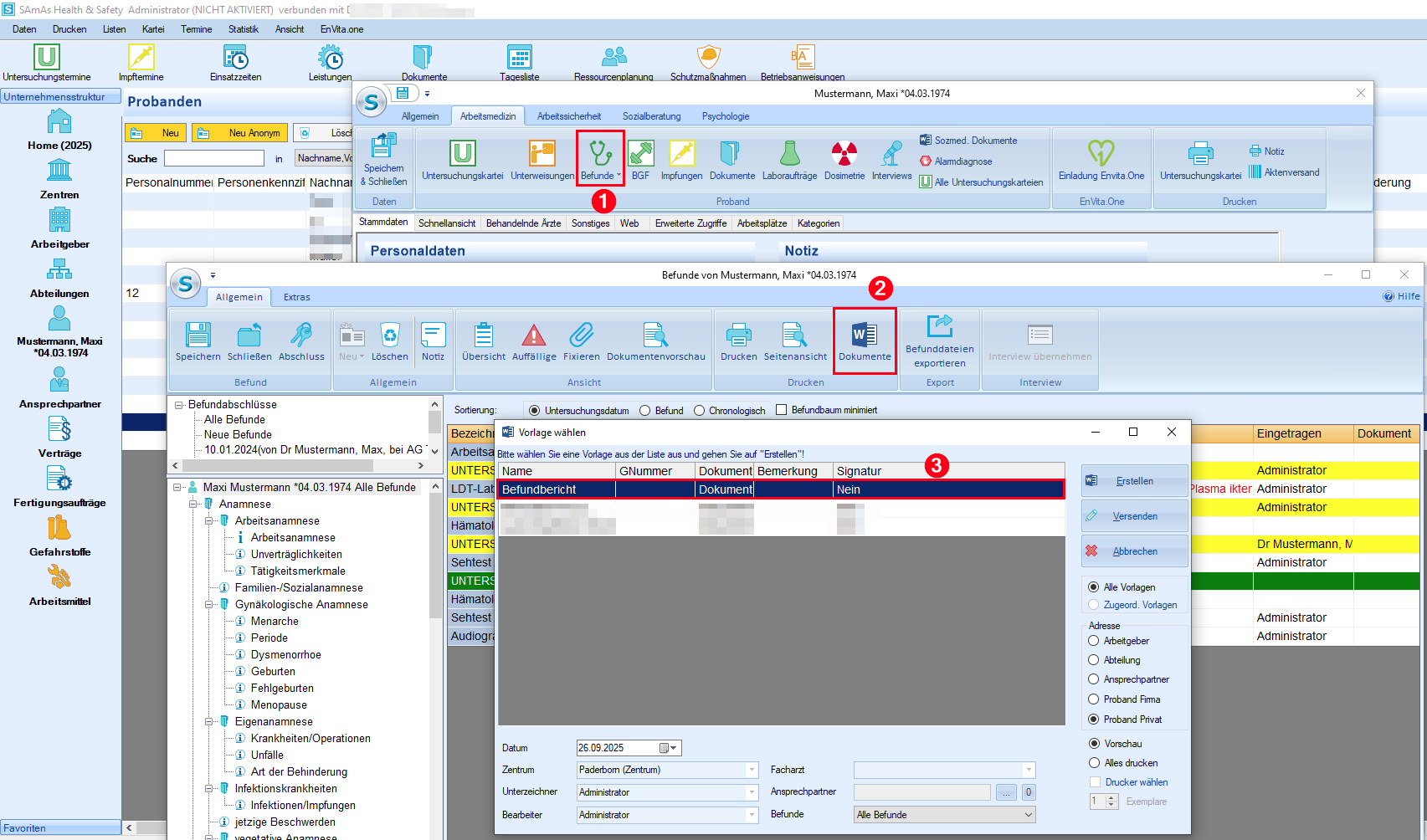
Task: Open Dokumentenvorschau in Befunde ribbon
Action: click(x=656, y=341)
